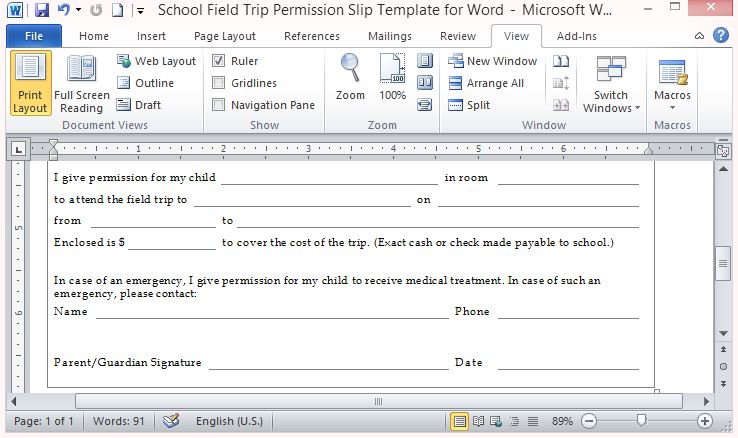The height and width of the screenshot is (438, 738).
Task: Click the Zoom magnifier icon
Action: pos(350,77)
